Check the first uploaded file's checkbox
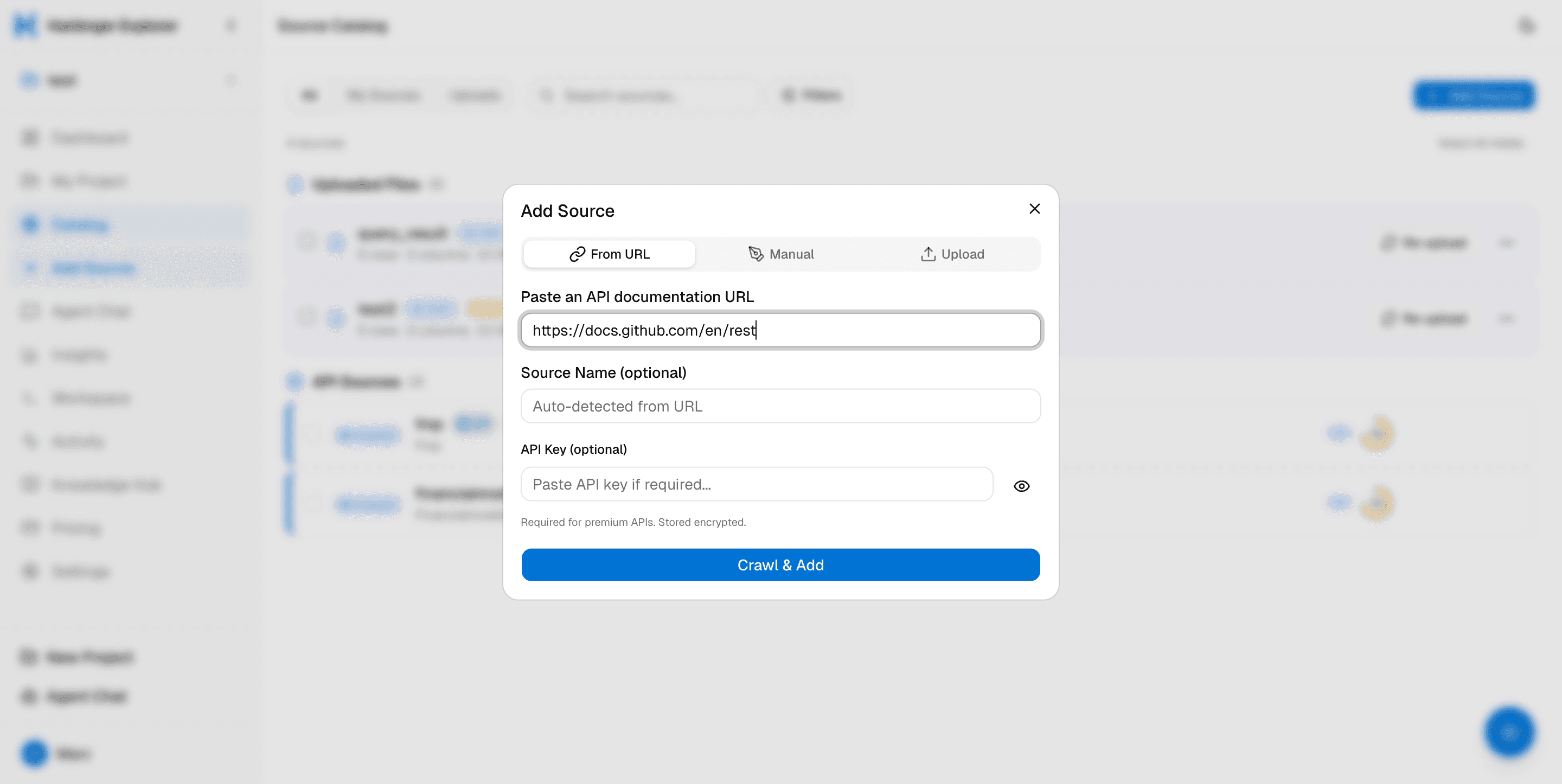Image resolution: width=1562 pixels, height=784 pixels. click(307, 241)
